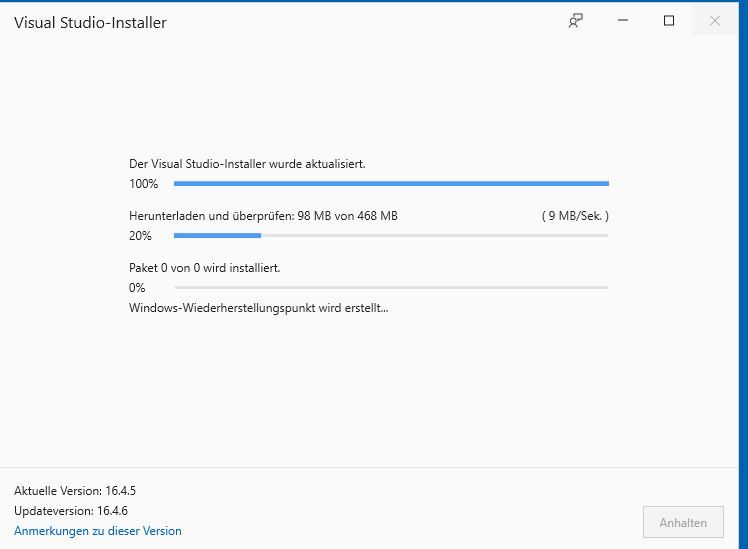This screenshot has height=549, width=748.
Task: Click the "Visual Studio-Installer" window title
Action: tap(90, 22)
